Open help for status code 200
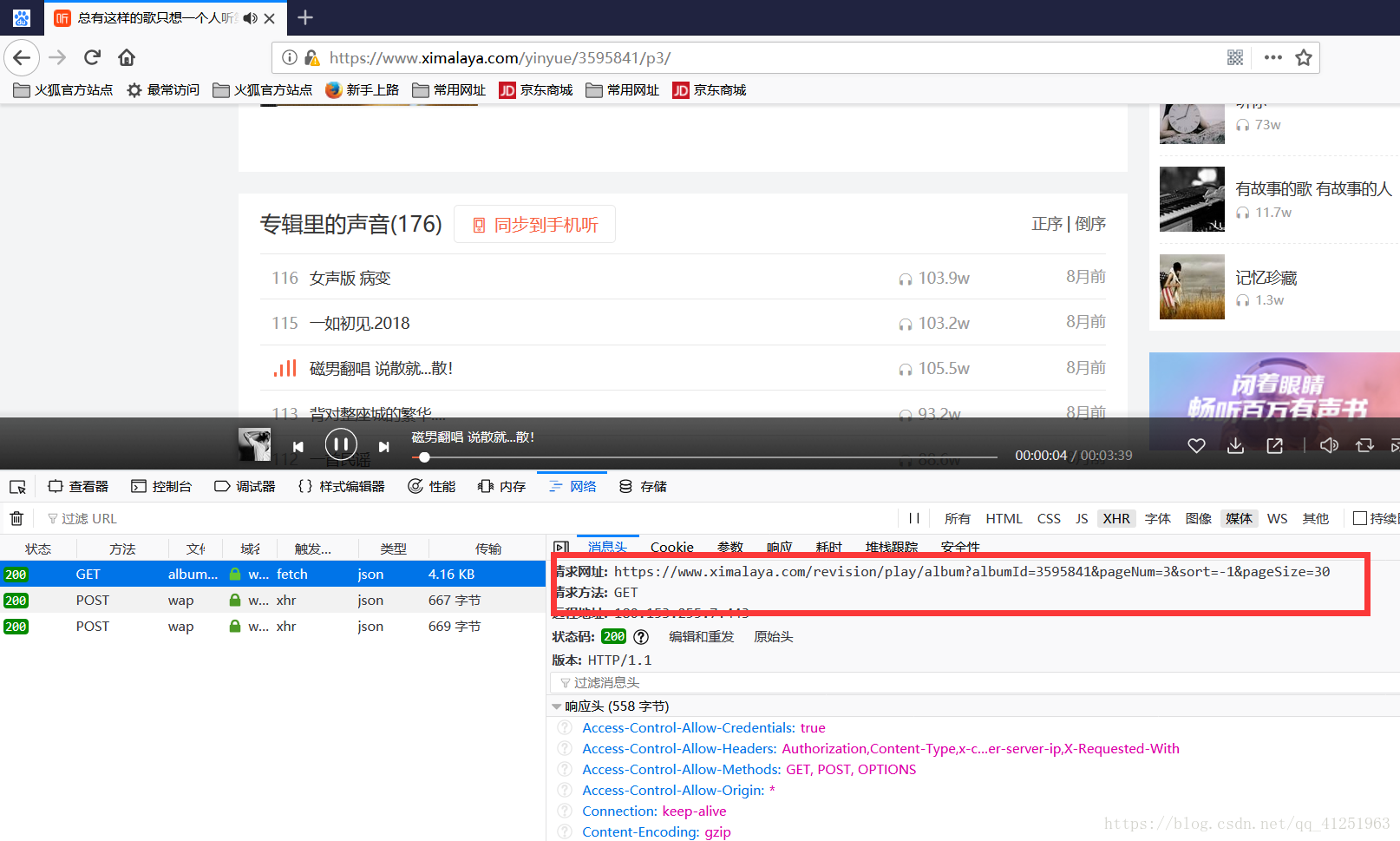 point(641,636)
